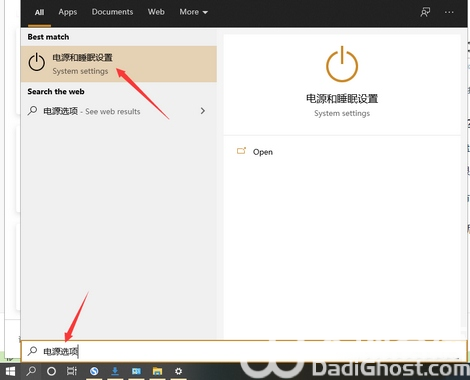Open the blue round browser taskbar icon
This screenshot has height=380, width=470.
[x=94, y=371]
